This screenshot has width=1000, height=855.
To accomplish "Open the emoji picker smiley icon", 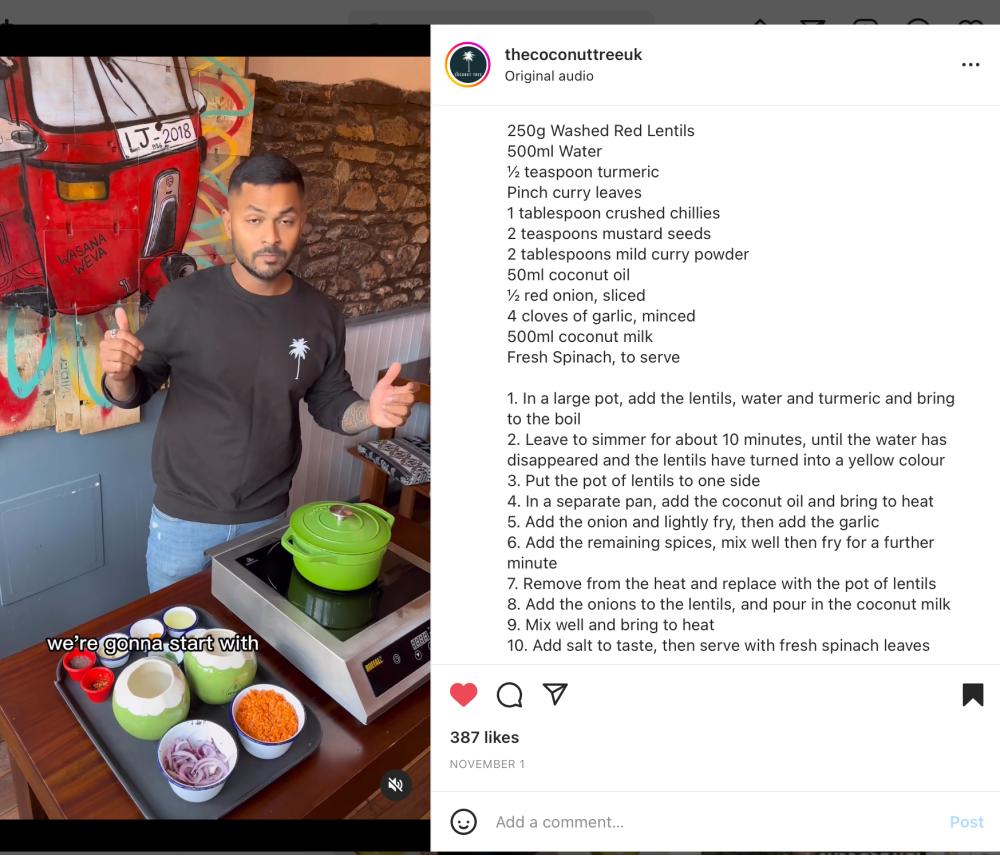I will [x=464, y=822].
